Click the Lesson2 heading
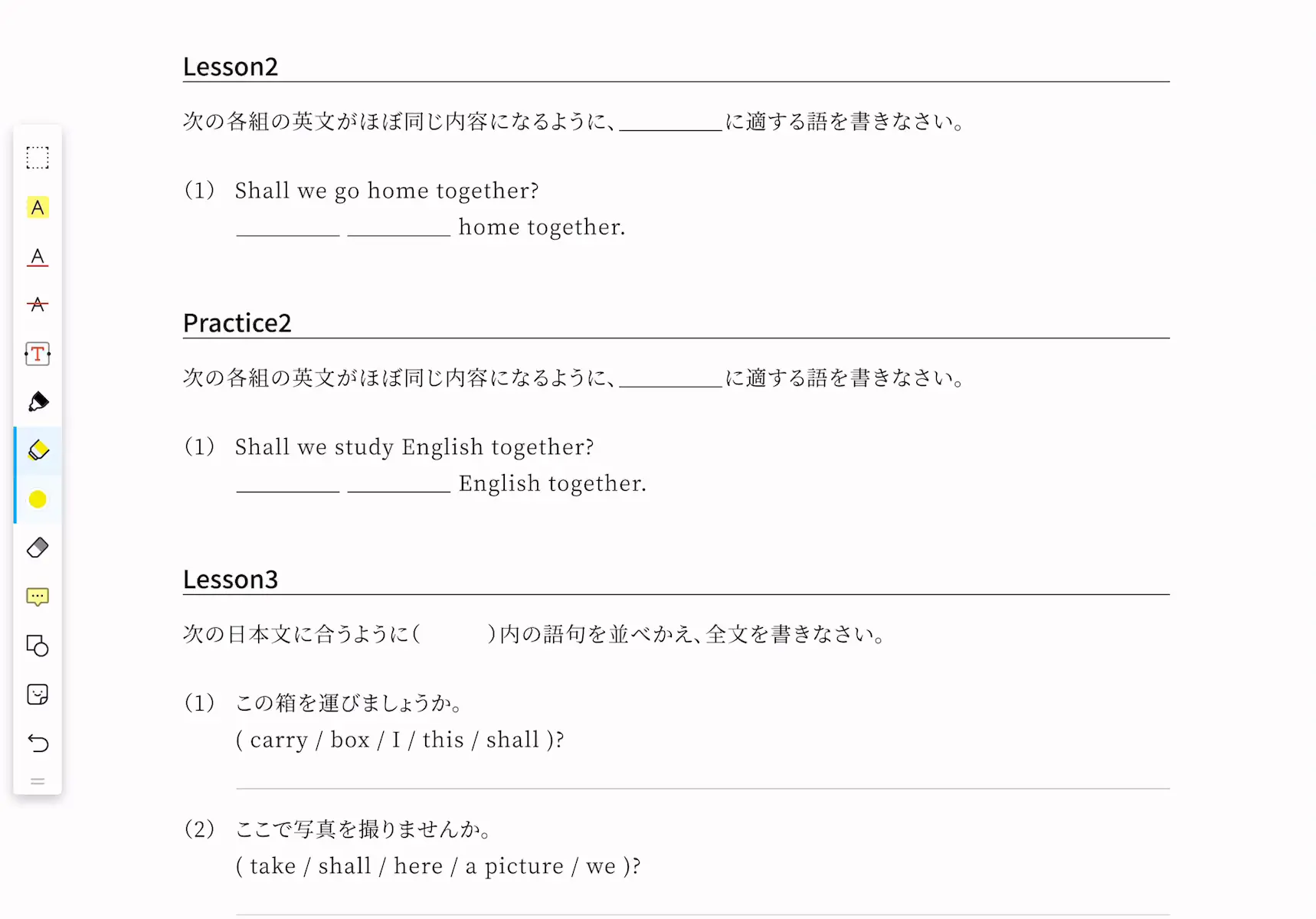Image resolution: width=1316 pixels, height=919 pixels. pyautogui.click(x=231, y=67)
